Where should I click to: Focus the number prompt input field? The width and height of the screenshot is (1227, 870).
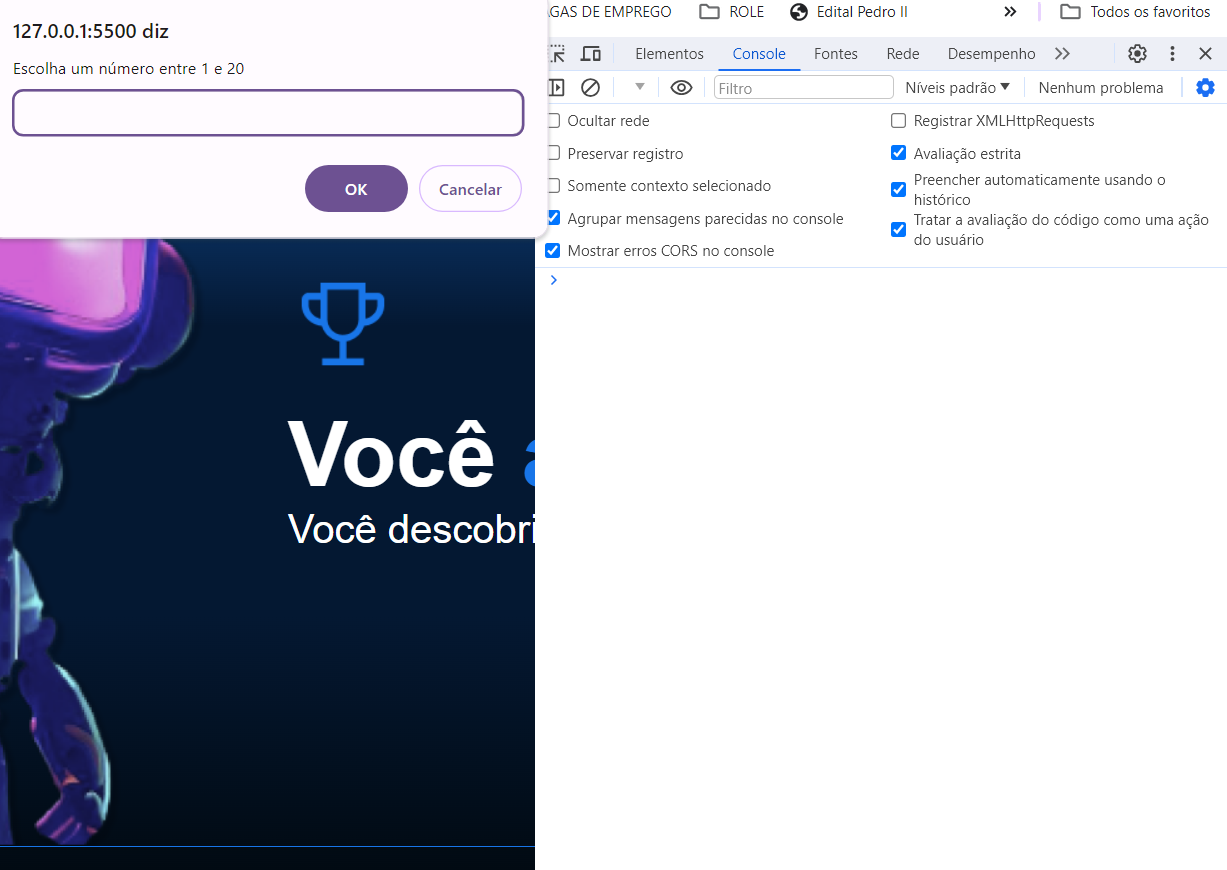pyautogui.click(x=268, y=113)
